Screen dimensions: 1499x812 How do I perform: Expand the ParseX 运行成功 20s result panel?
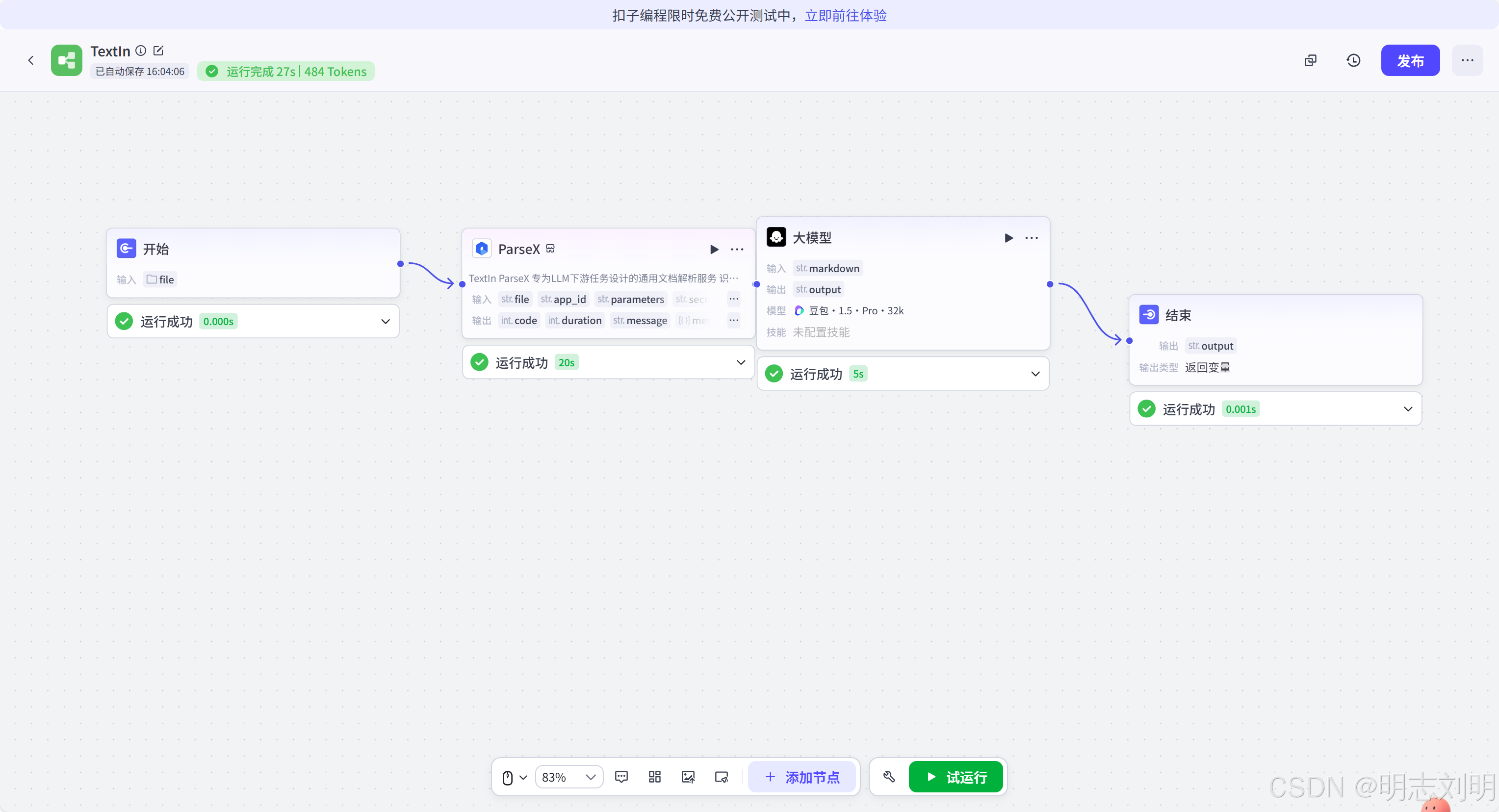pyautogui.click(x=741, y=362)
